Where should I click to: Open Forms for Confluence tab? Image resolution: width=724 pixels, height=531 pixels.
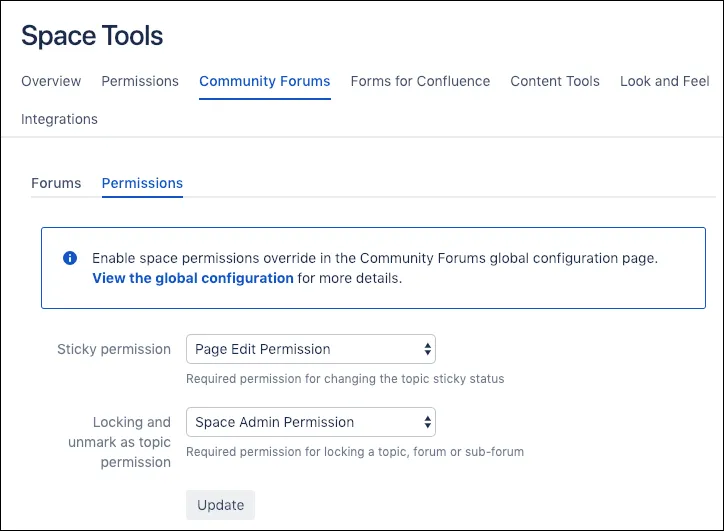[x=420, y=81]
